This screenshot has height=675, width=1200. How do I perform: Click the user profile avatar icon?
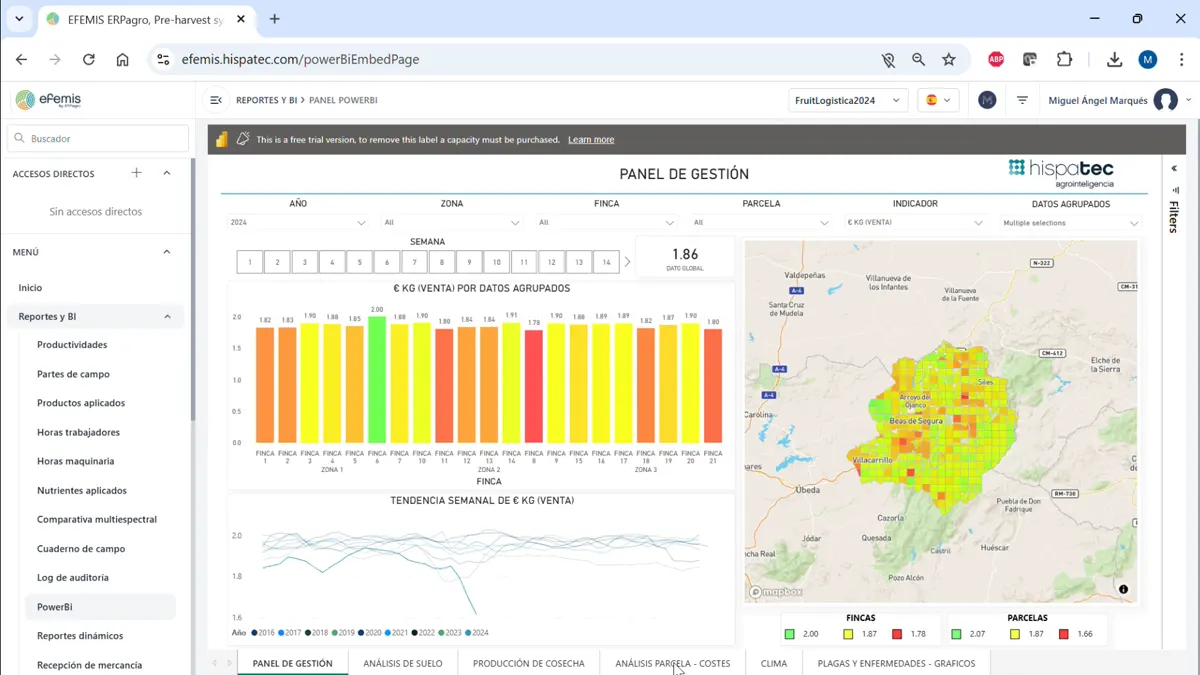[x=1165, y=100]
